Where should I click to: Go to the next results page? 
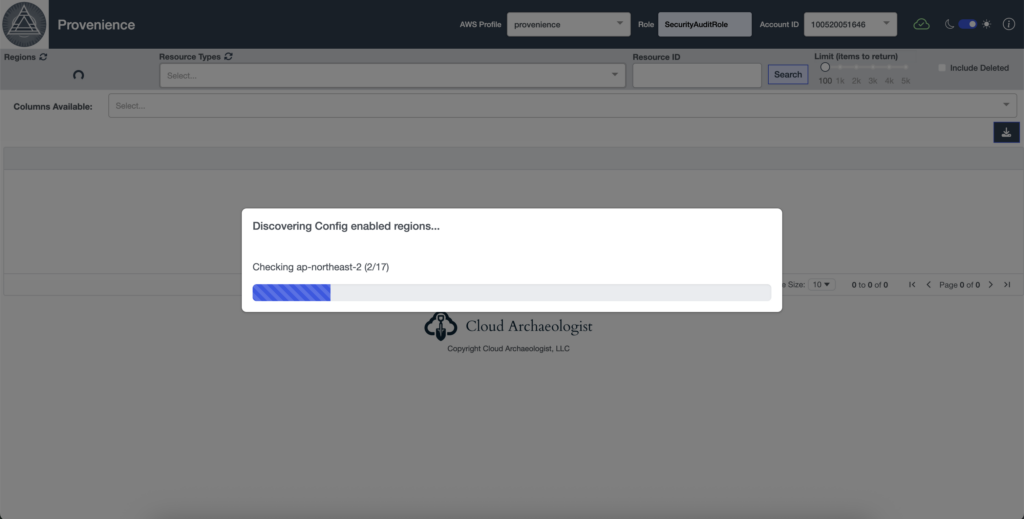(x=991, y=285)
